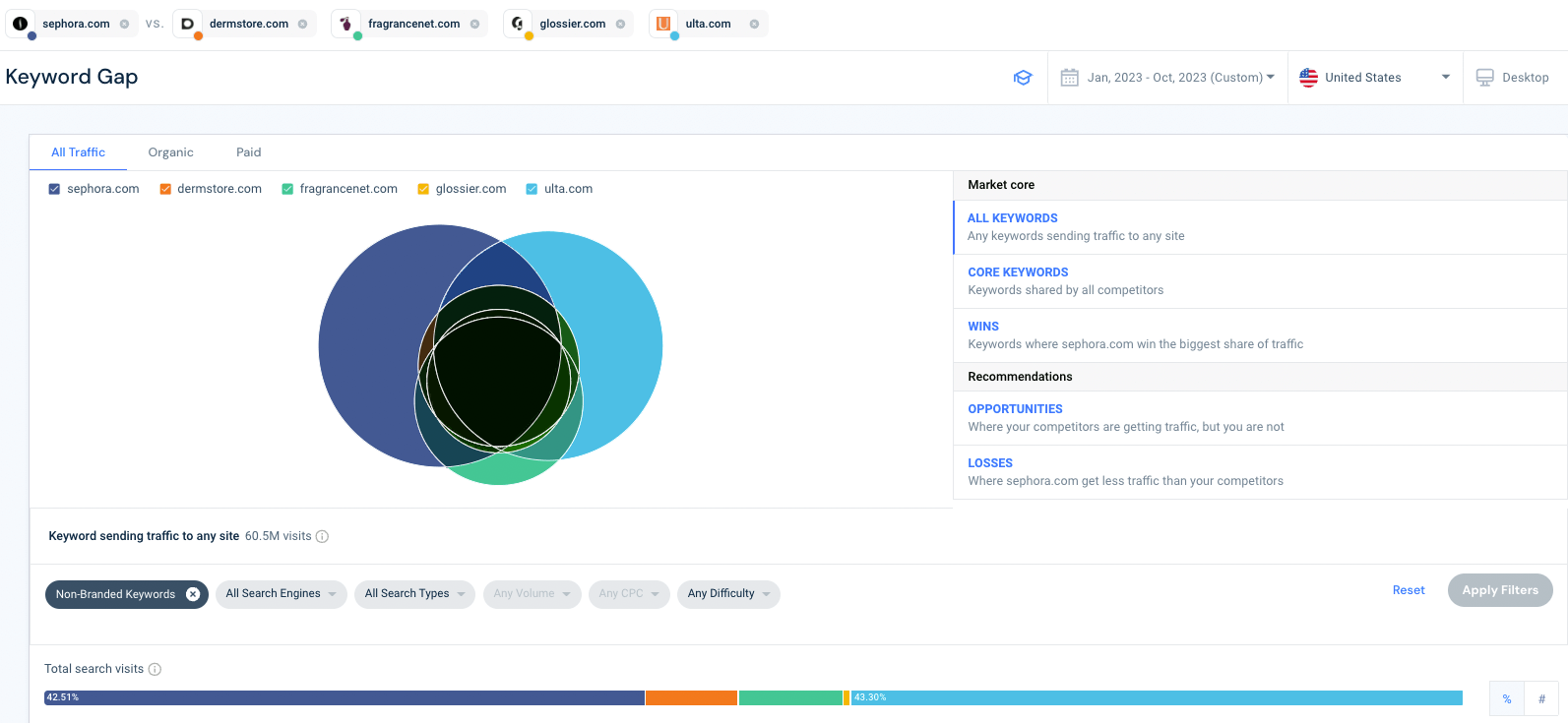
Task: Switch to the All Traffic tab
Action: pyautogui.click(x=78, y=152)
